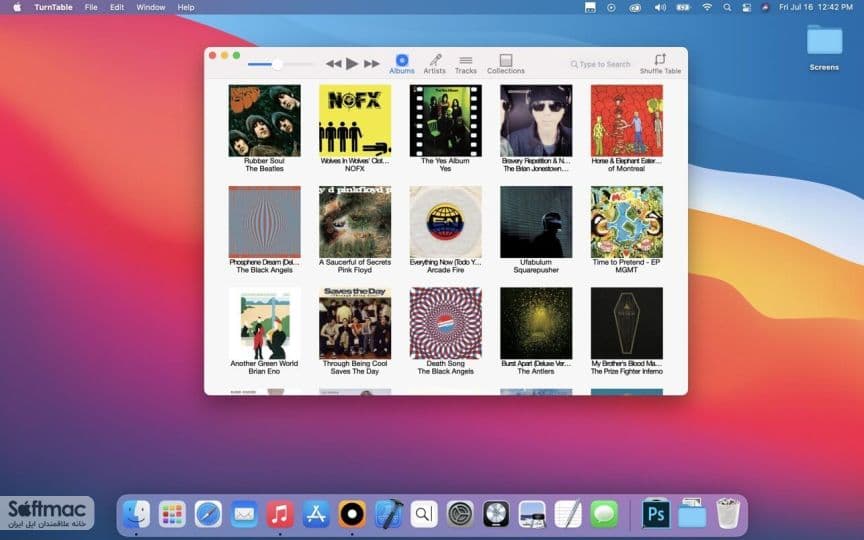Viewport: 864px width, 540px height.
Task: Launch Photoshop from the Dock
Action: click(656, 514)
